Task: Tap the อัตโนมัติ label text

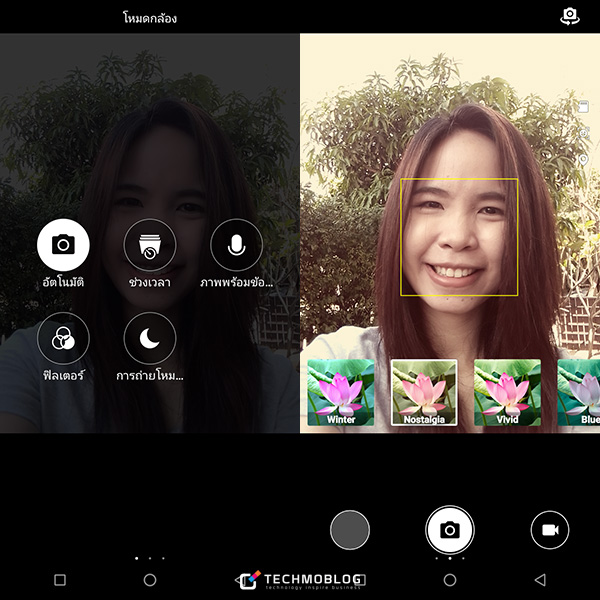Action: [x=63, y=282]
